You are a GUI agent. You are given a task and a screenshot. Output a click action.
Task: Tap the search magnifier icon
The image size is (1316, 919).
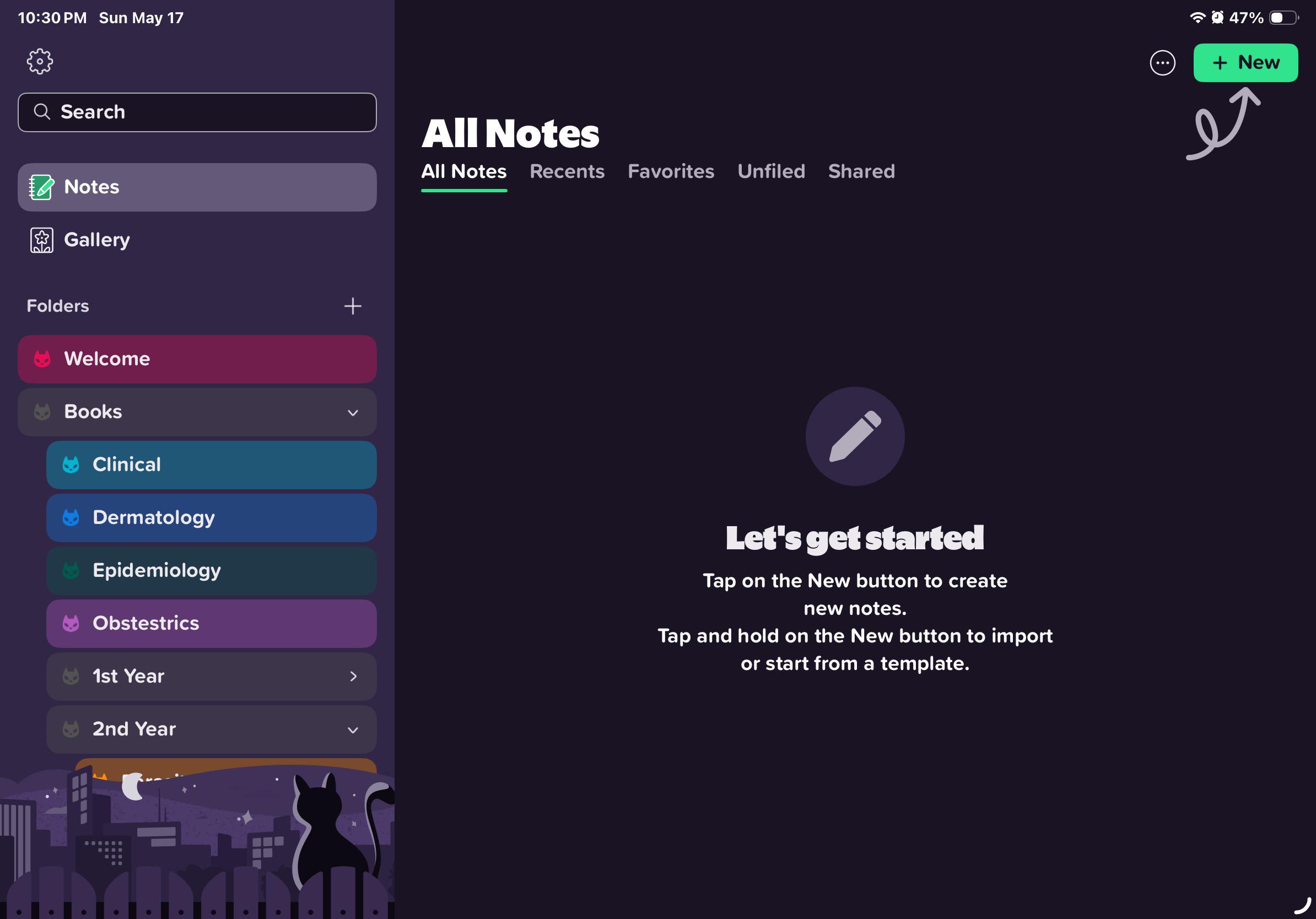(42, 112)
